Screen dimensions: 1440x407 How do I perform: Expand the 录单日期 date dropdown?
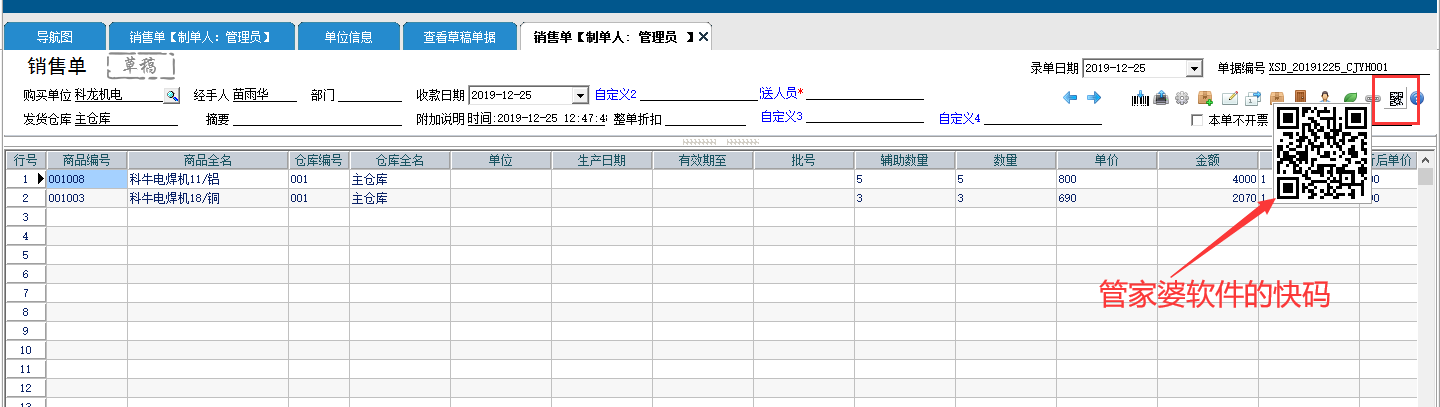(1193, 69)
